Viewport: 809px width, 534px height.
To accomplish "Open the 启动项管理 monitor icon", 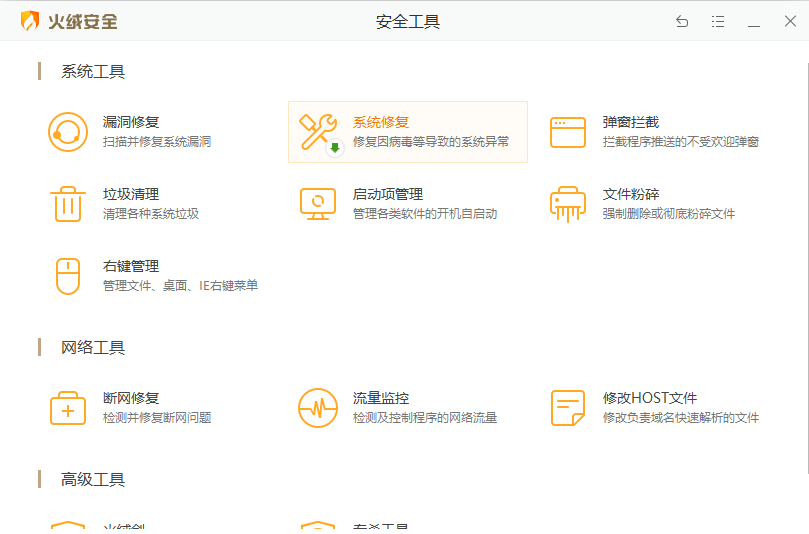I will point(318,204).
